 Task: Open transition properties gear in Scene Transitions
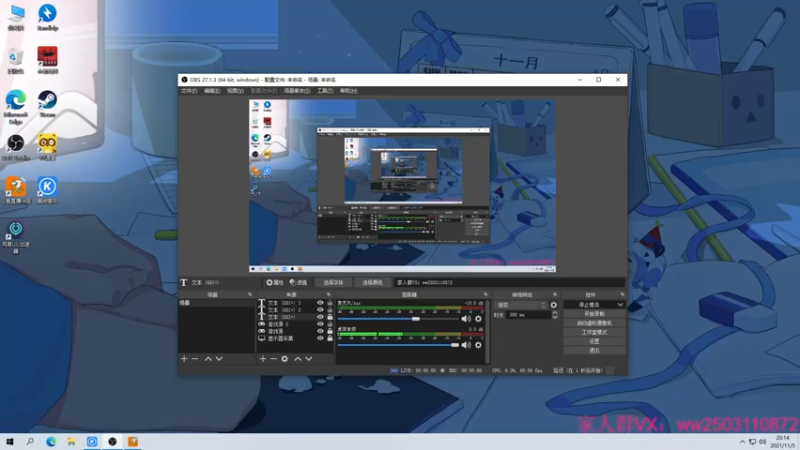click(x=554, y=305)
